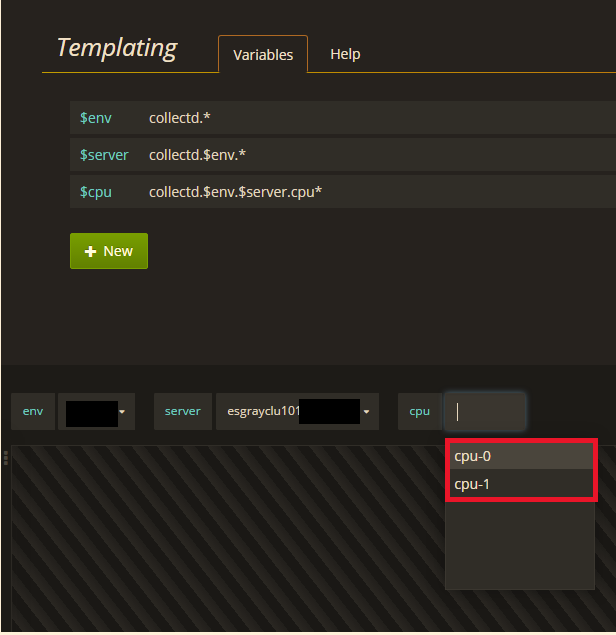Click the row drag handle dots
The width and height of the screenshot is (616, 635).
tap(6, 458)
